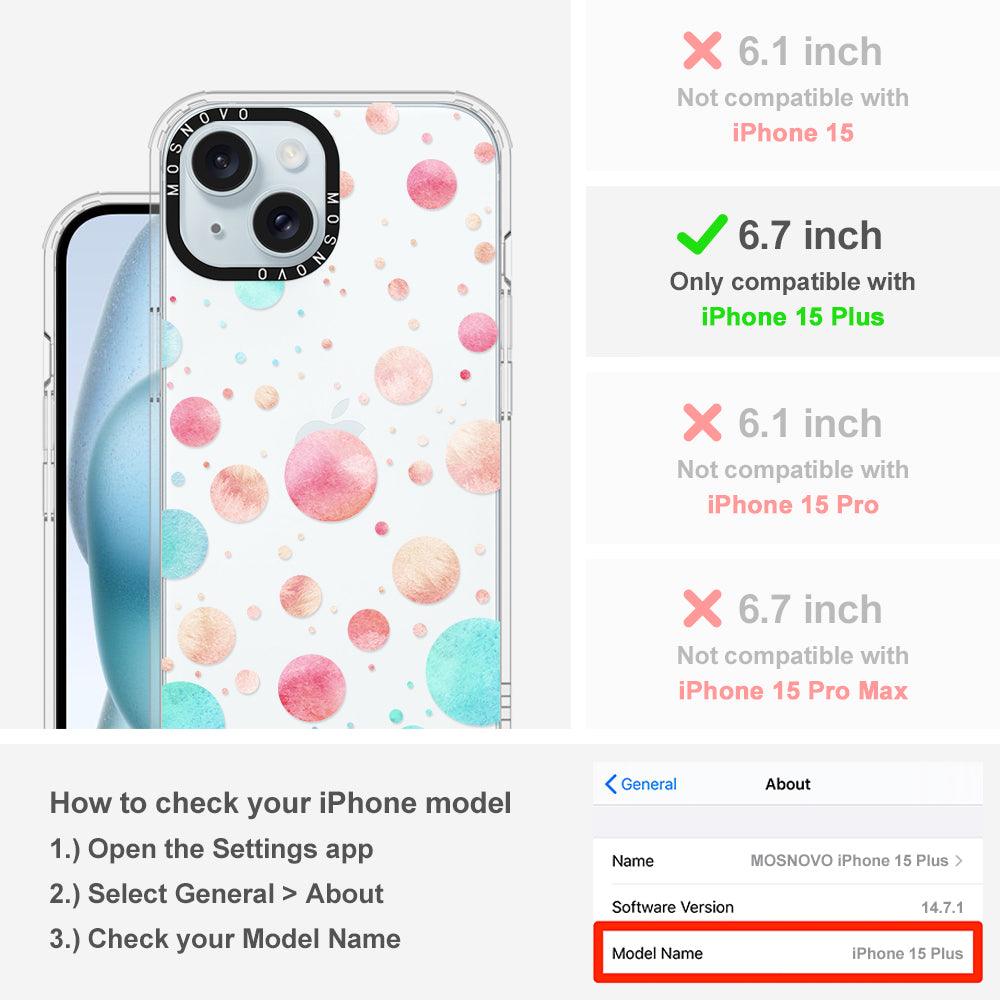This screenshot has height=1000, width=1000.
Task: Click the red X next to iPhone 15
Action: pyautogui.click(x=702, y=50)
